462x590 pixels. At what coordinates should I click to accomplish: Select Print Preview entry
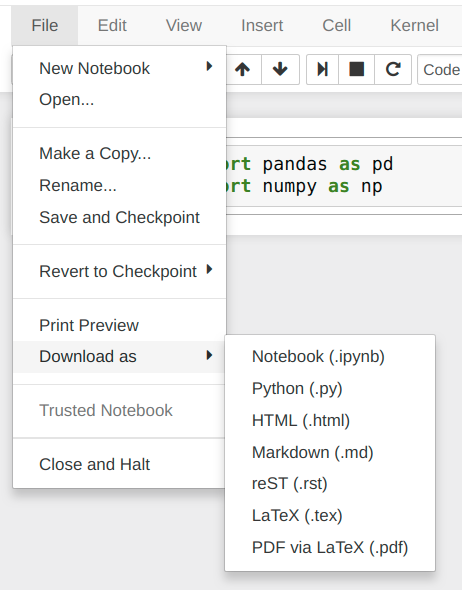120,325
